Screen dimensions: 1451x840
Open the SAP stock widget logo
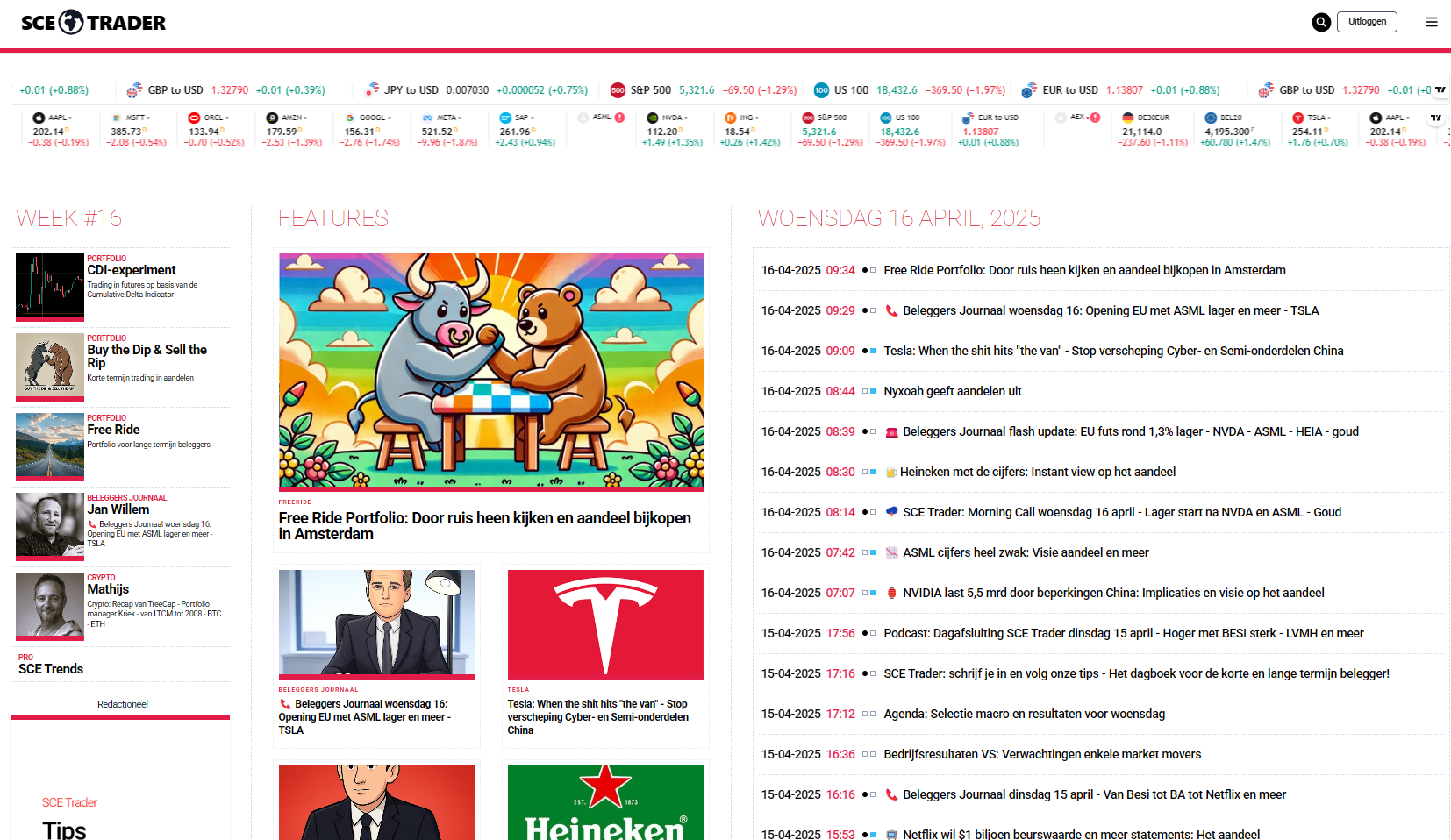pyautogui.click(x=505, y=117)
